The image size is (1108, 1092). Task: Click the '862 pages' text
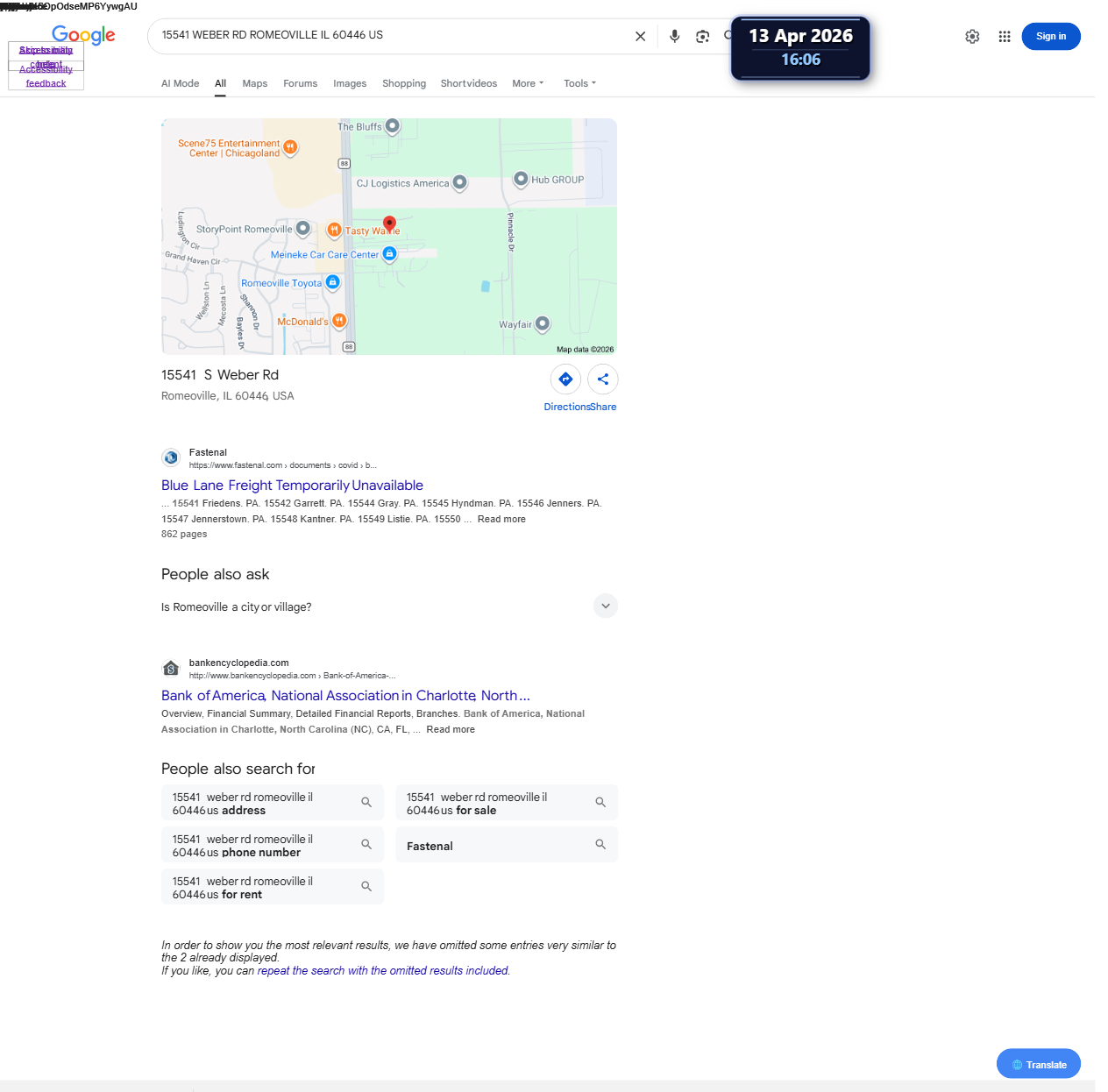pyautogui.click(x=184, y=534)
